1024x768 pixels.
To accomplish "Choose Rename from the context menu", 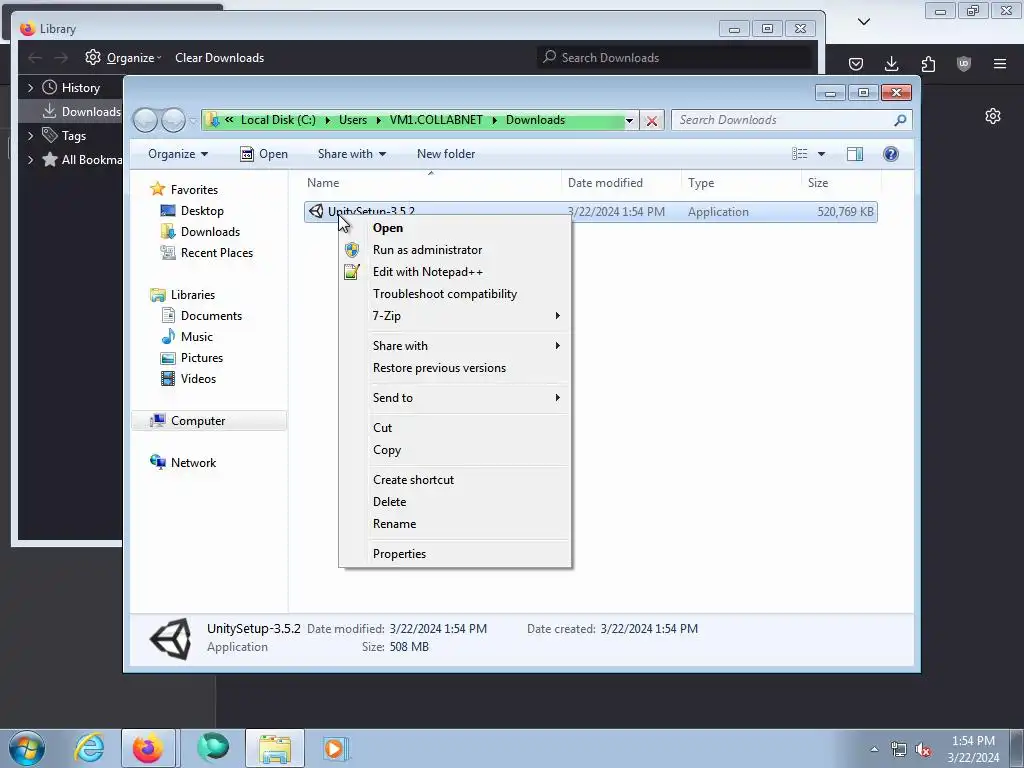I will (x=394, y=524).
